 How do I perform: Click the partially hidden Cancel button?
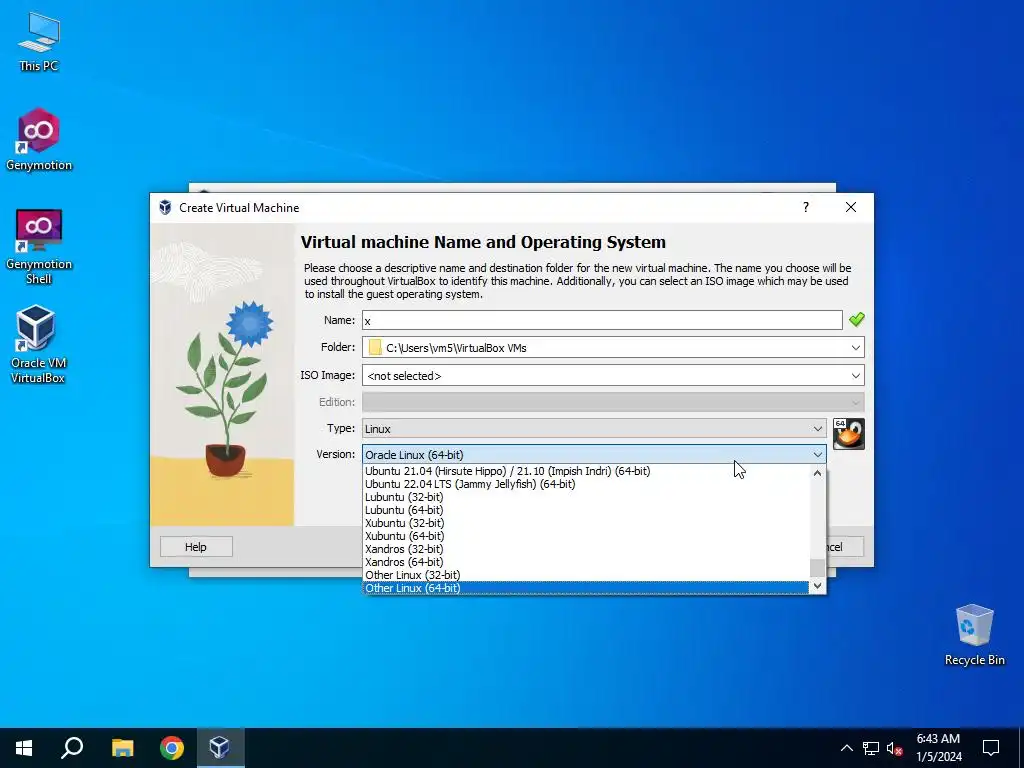tap(846, 547)
